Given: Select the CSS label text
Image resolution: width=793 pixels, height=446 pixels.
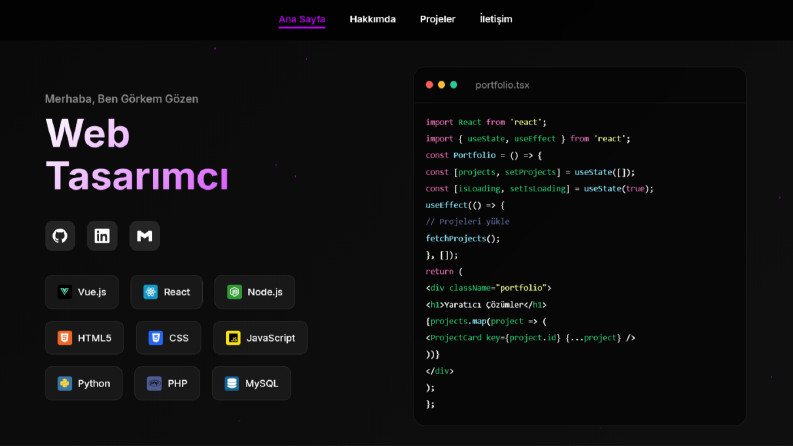Looking at the screenshot, I should [x=179, y=338].
